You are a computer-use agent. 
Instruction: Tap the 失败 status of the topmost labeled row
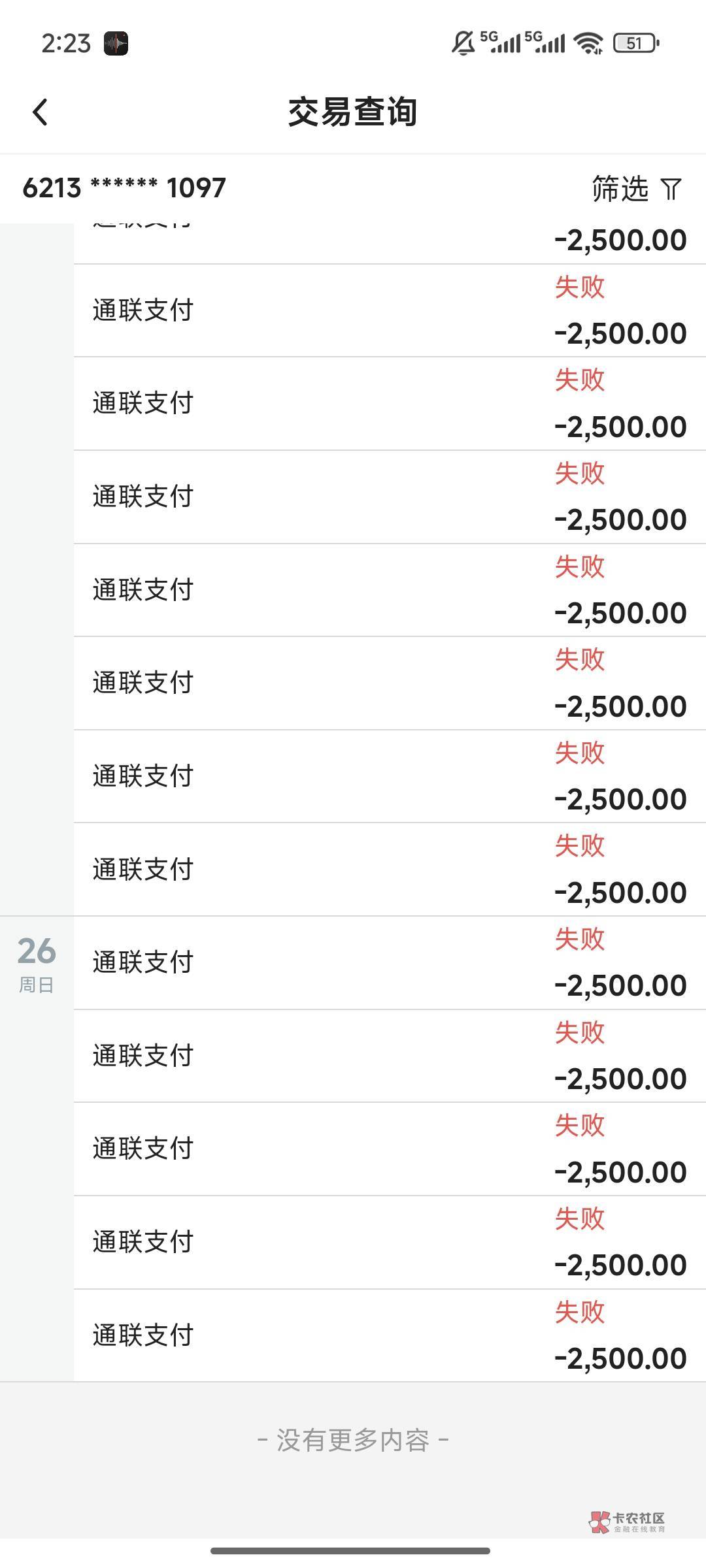pyautogui.click(x=580, y=287)
